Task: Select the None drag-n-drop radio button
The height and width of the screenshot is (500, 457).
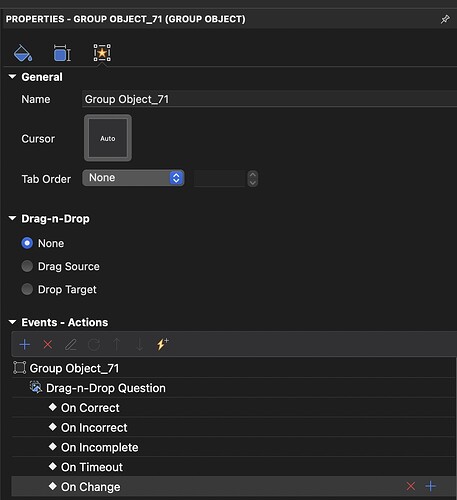Action: (x=27, y=243)
